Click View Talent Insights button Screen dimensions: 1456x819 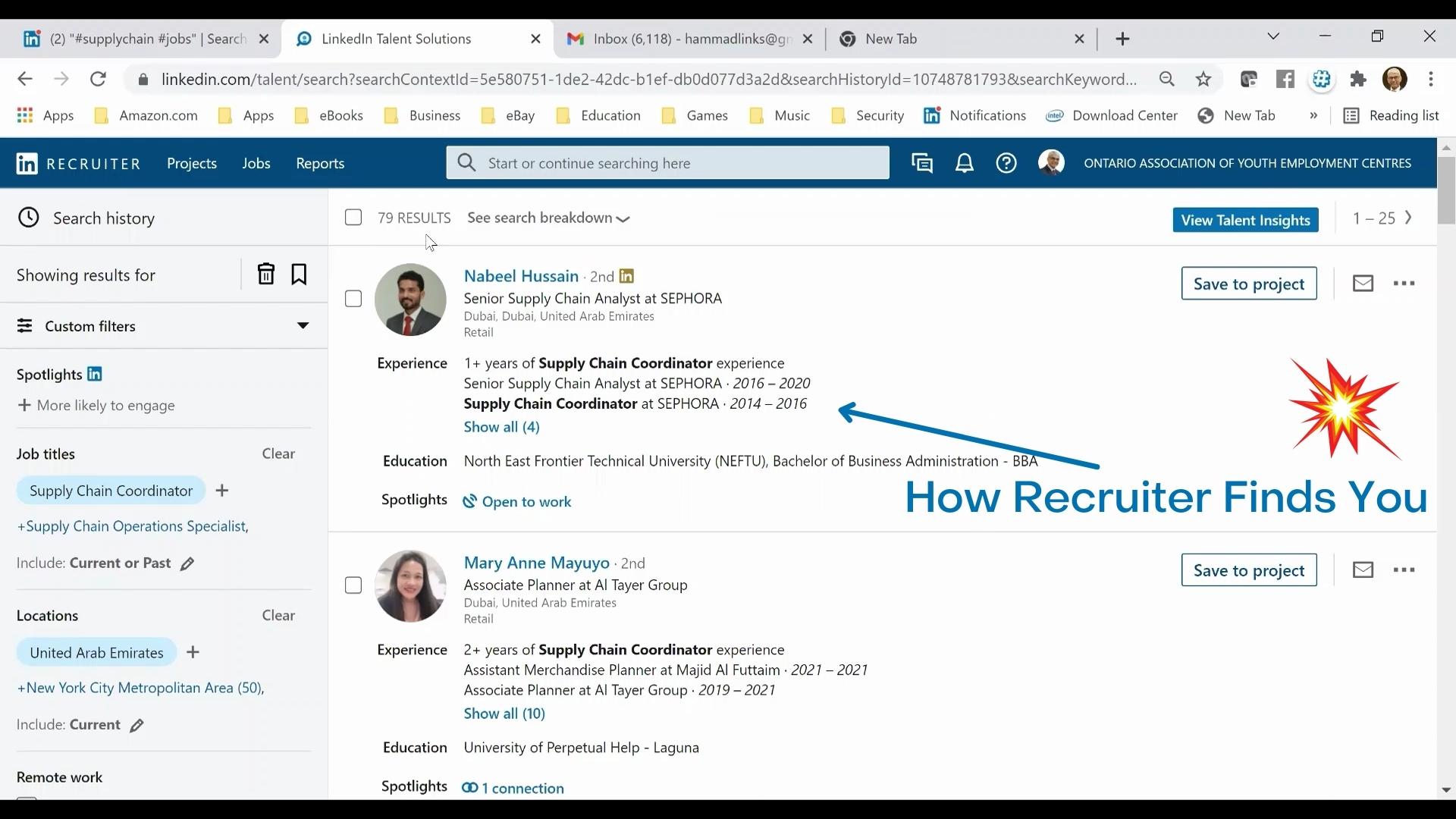pos(1245,220)
